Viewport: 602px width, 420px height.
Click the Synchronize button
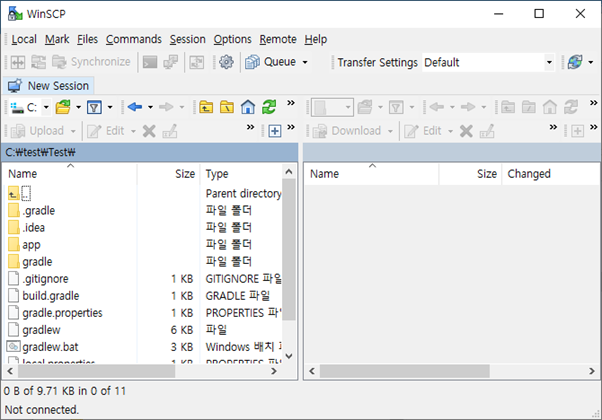pos(91,62)
